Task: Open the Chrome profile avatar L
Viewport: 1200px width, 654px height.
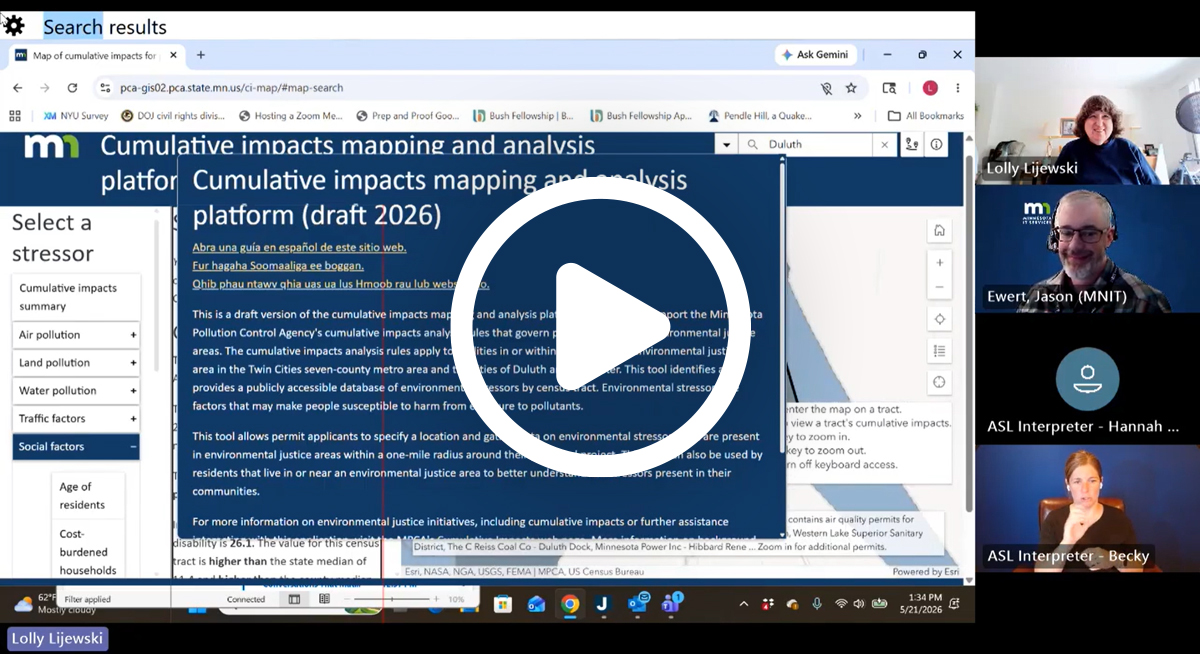Action: pos(930,88)
